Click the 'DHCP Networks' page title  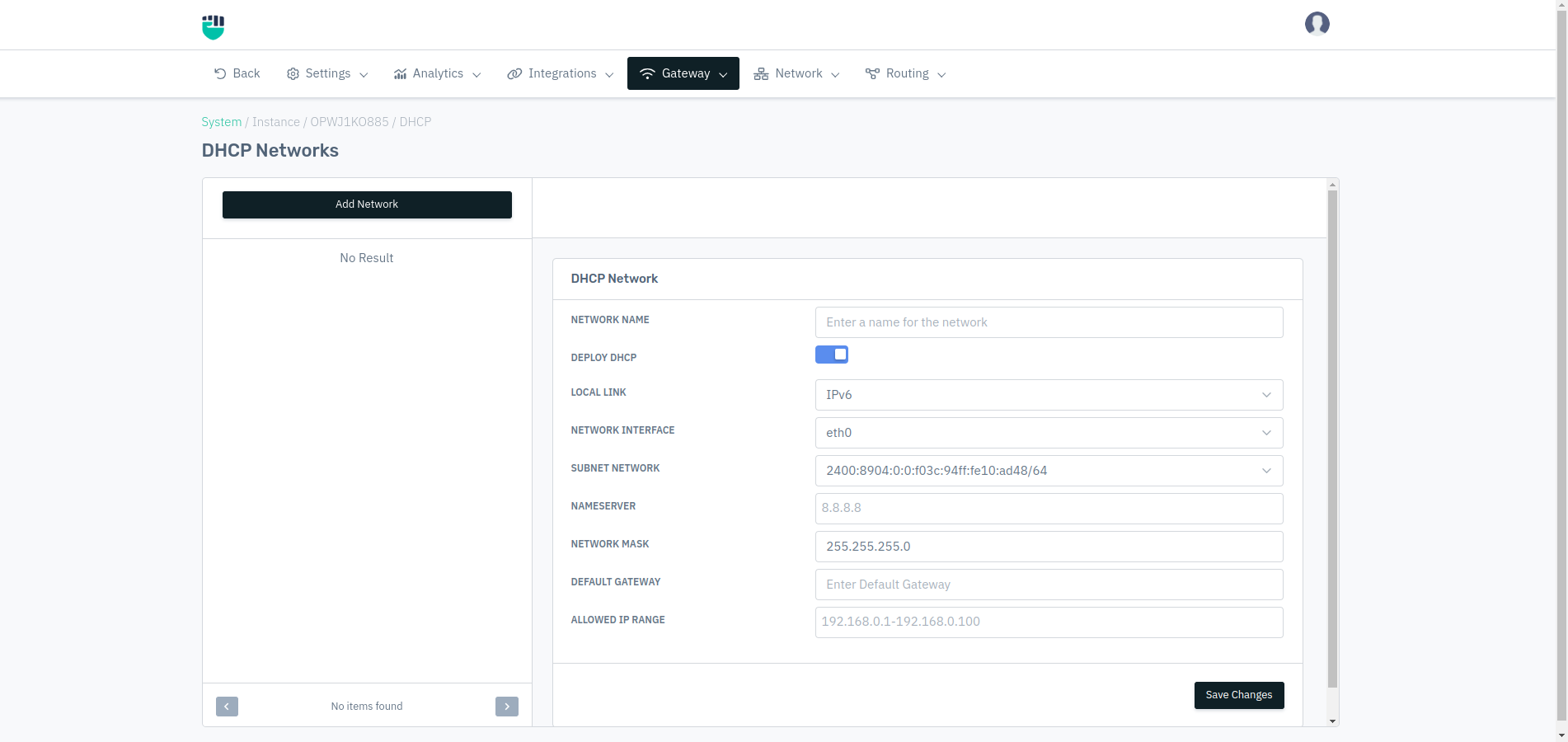point(270,150)
